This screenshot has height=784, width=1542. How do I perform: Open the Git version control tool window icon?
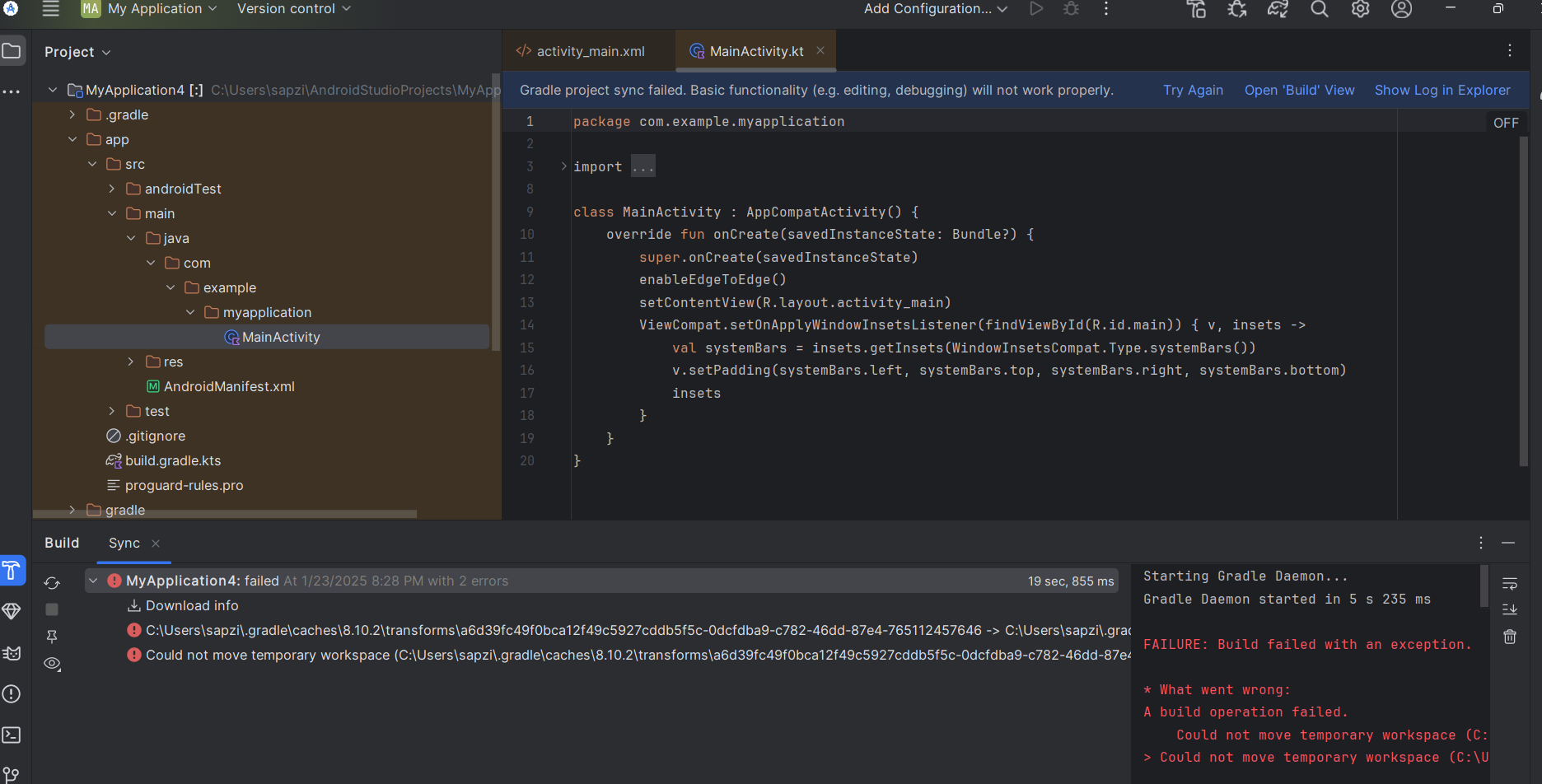12,774
